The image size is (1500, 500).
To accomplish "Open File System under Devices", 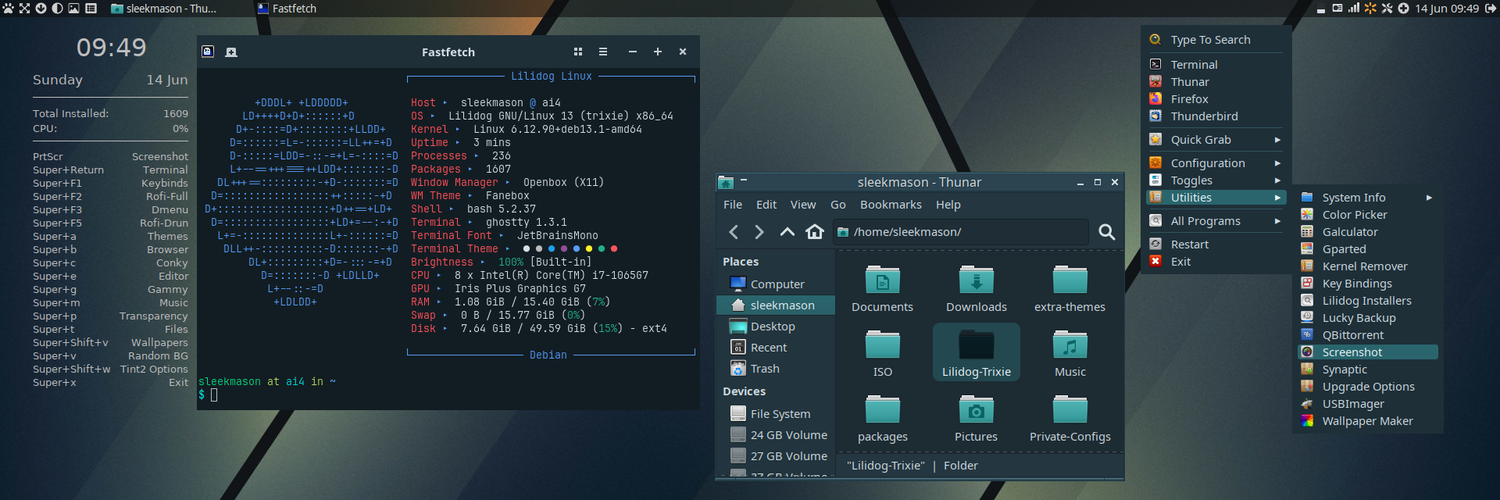I will pos(776,413).
